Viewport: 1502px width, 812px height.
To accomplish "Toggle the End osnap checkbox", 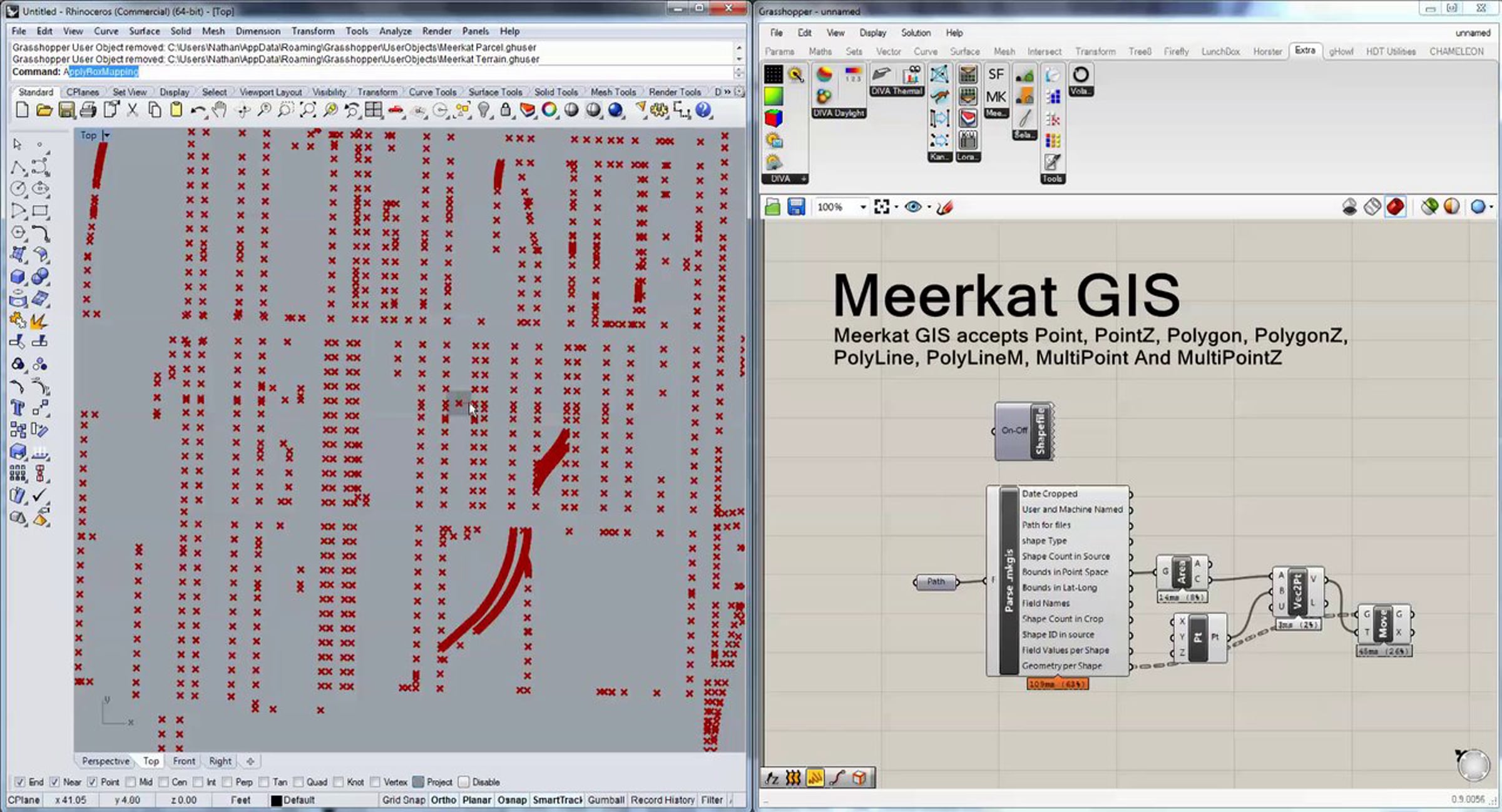I will coord(19,782).
